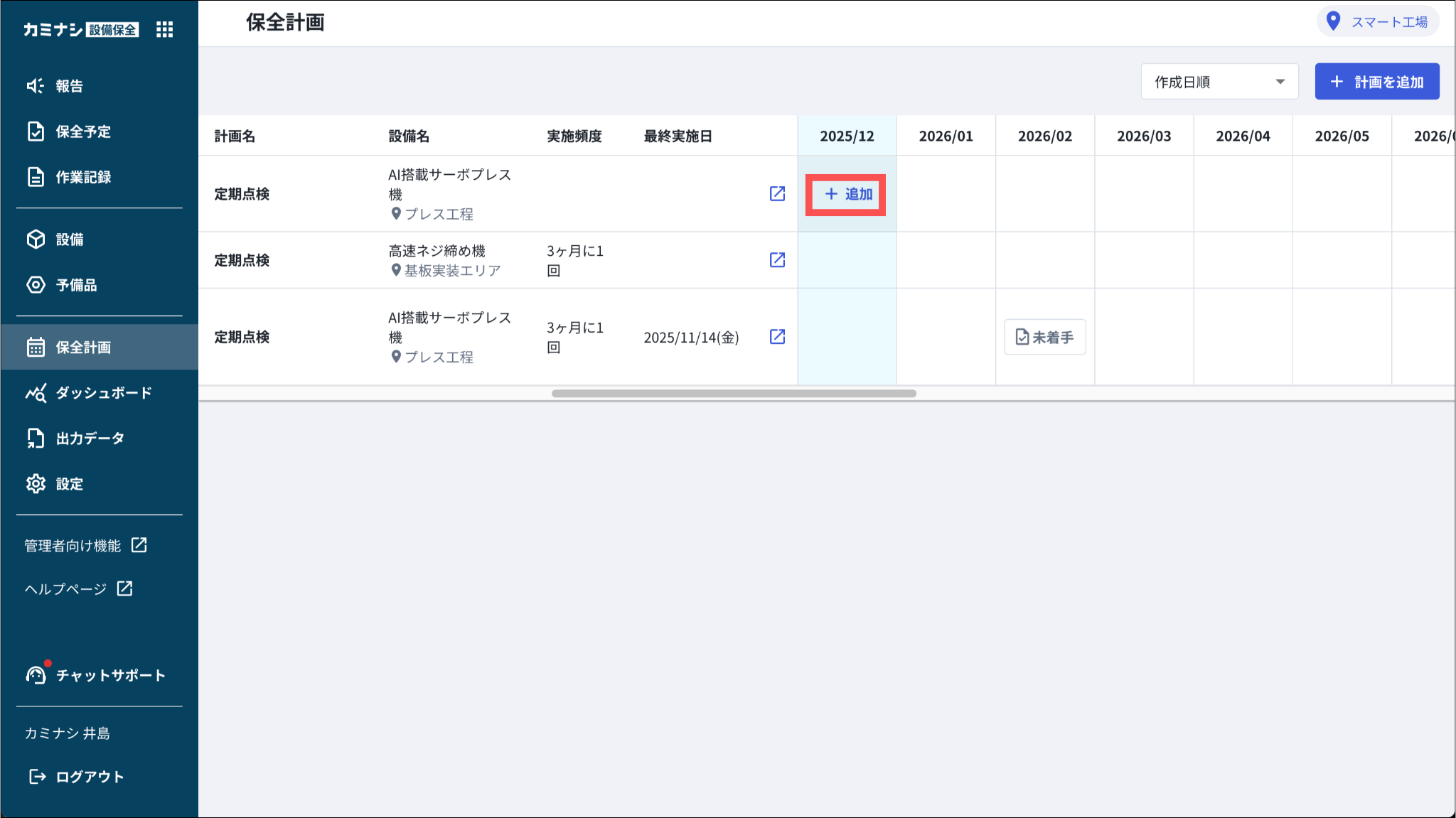Open 作業記録 menu item

coord(83,177)
